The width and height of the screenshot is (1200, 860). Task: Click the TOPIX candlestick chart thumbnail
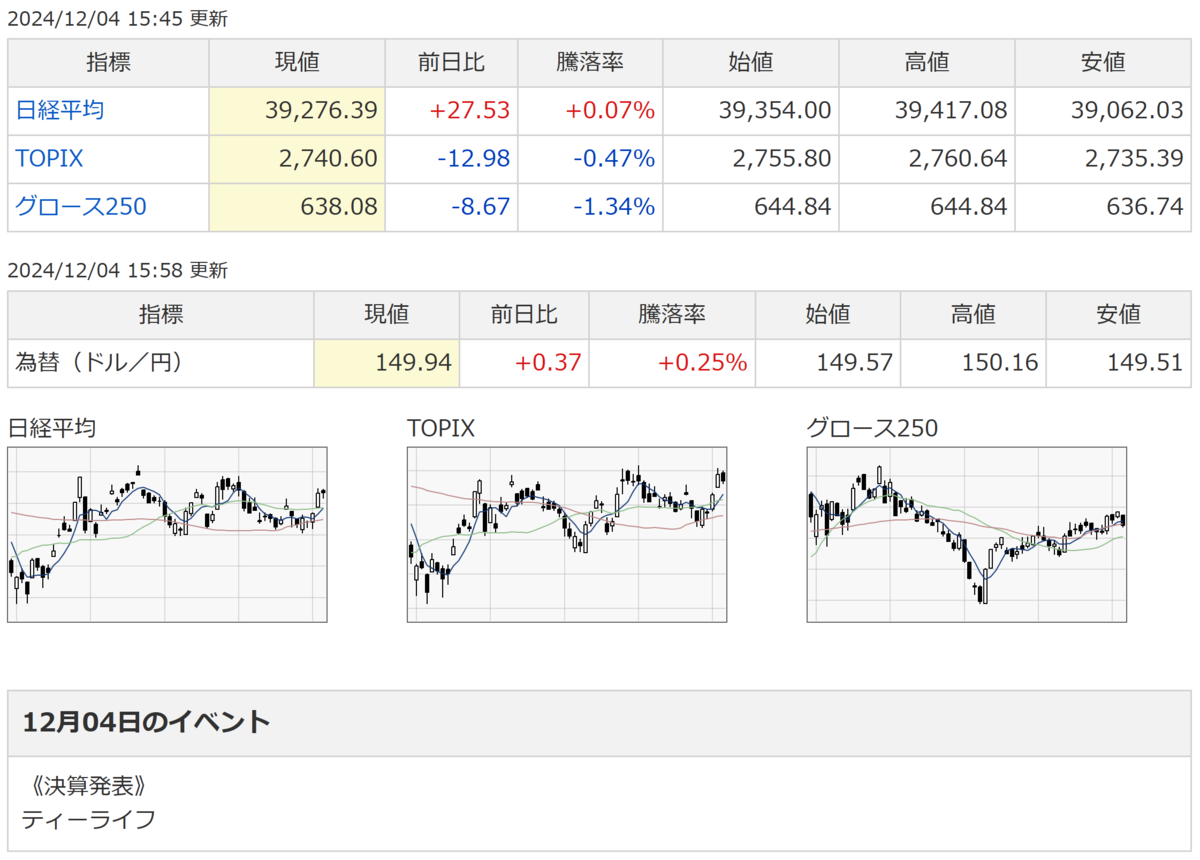pos(567,535)
